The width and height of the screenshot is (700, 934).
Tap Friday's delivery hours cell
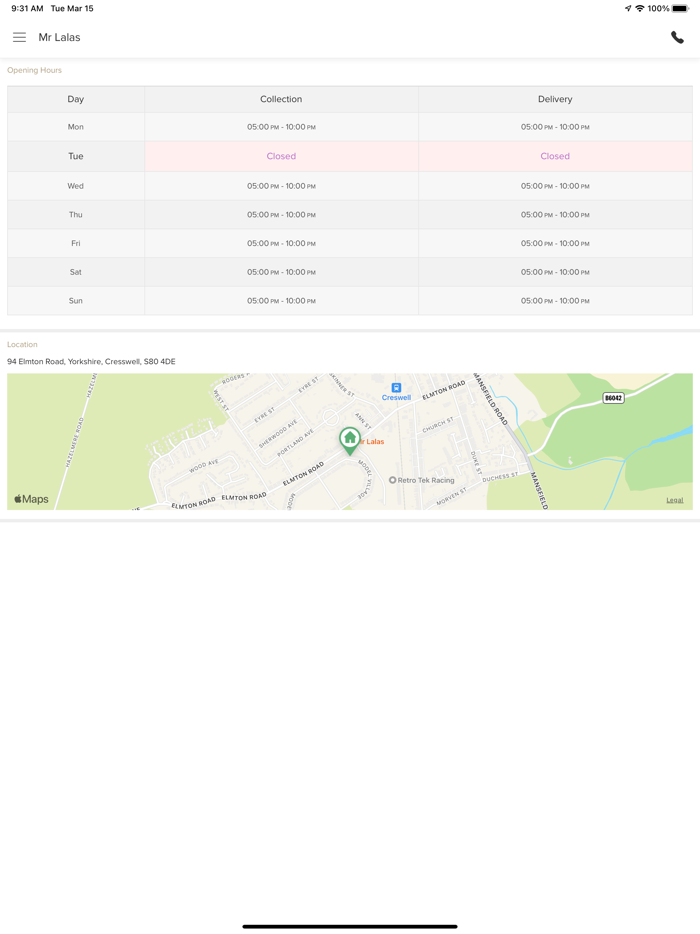point(555,243)
